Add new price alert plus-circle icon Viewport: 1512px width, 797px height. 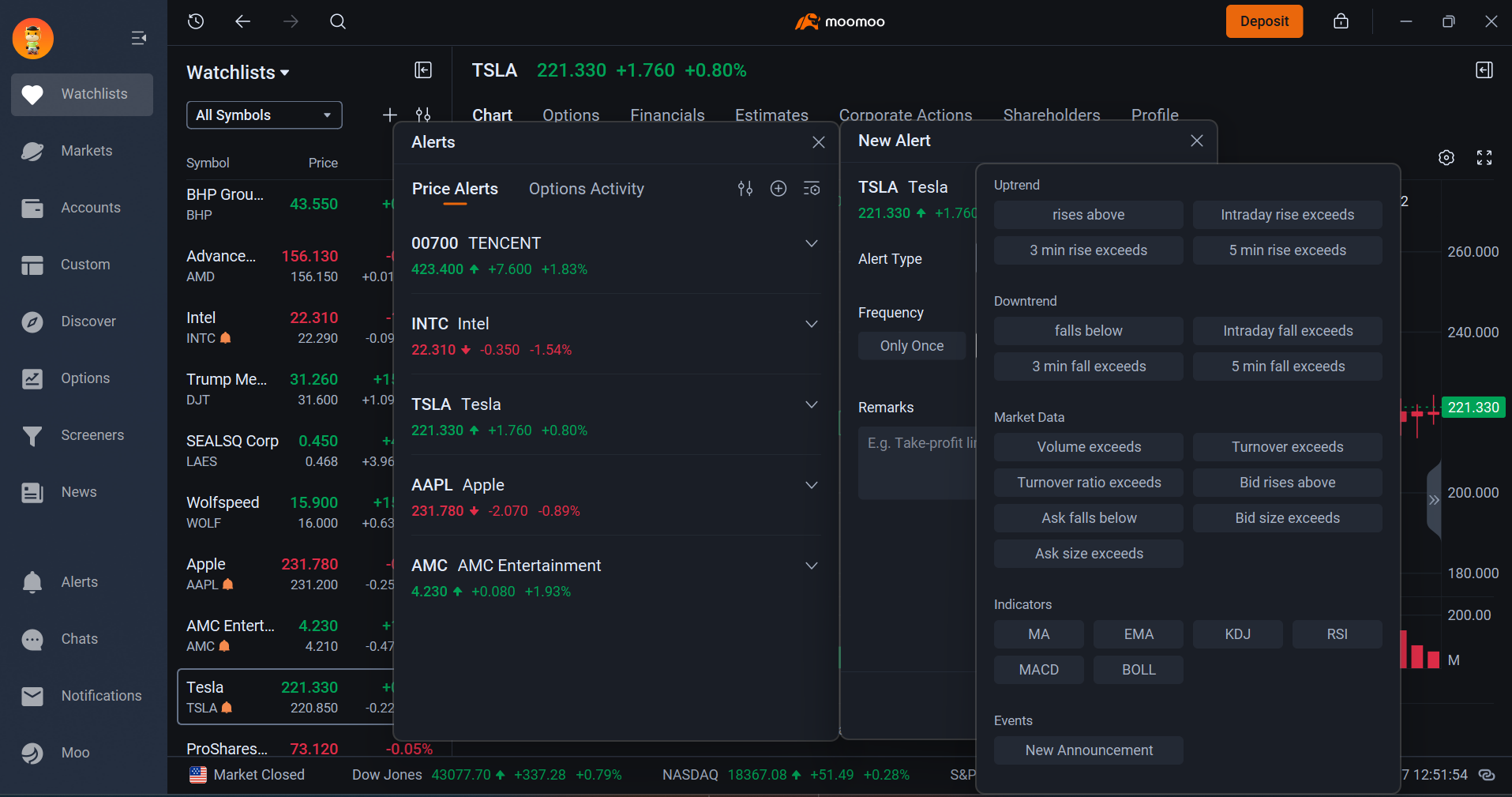point(779,188)
